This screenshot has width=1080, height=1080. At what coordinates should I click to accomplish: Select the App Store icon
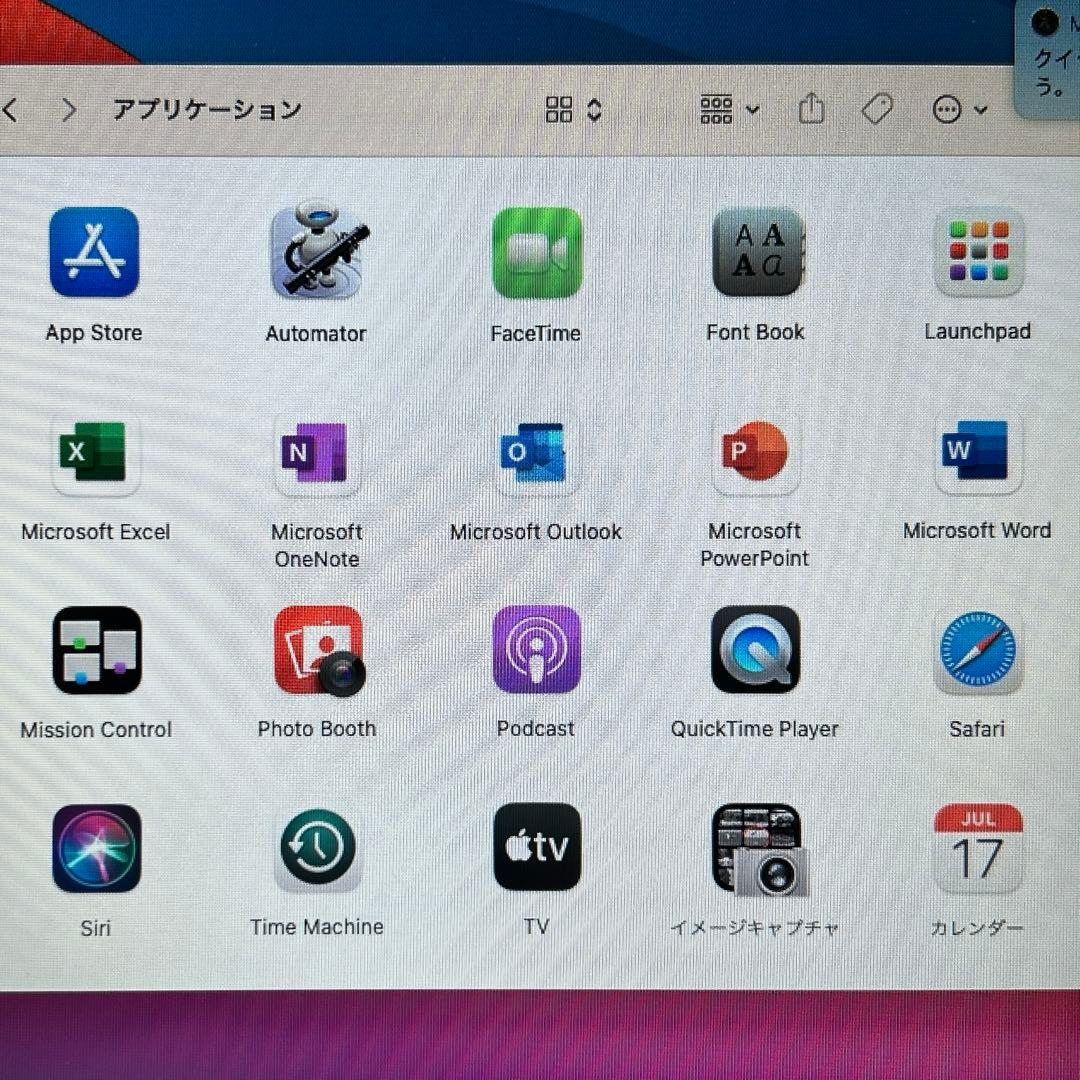click(94, 252)
